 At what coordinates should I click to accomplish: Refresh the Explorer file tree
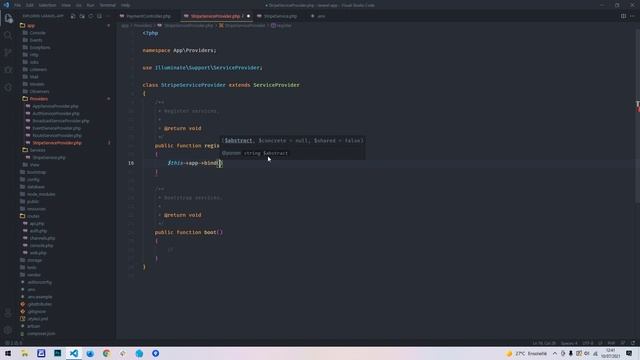pyautogui.click(x=91, y=16)
